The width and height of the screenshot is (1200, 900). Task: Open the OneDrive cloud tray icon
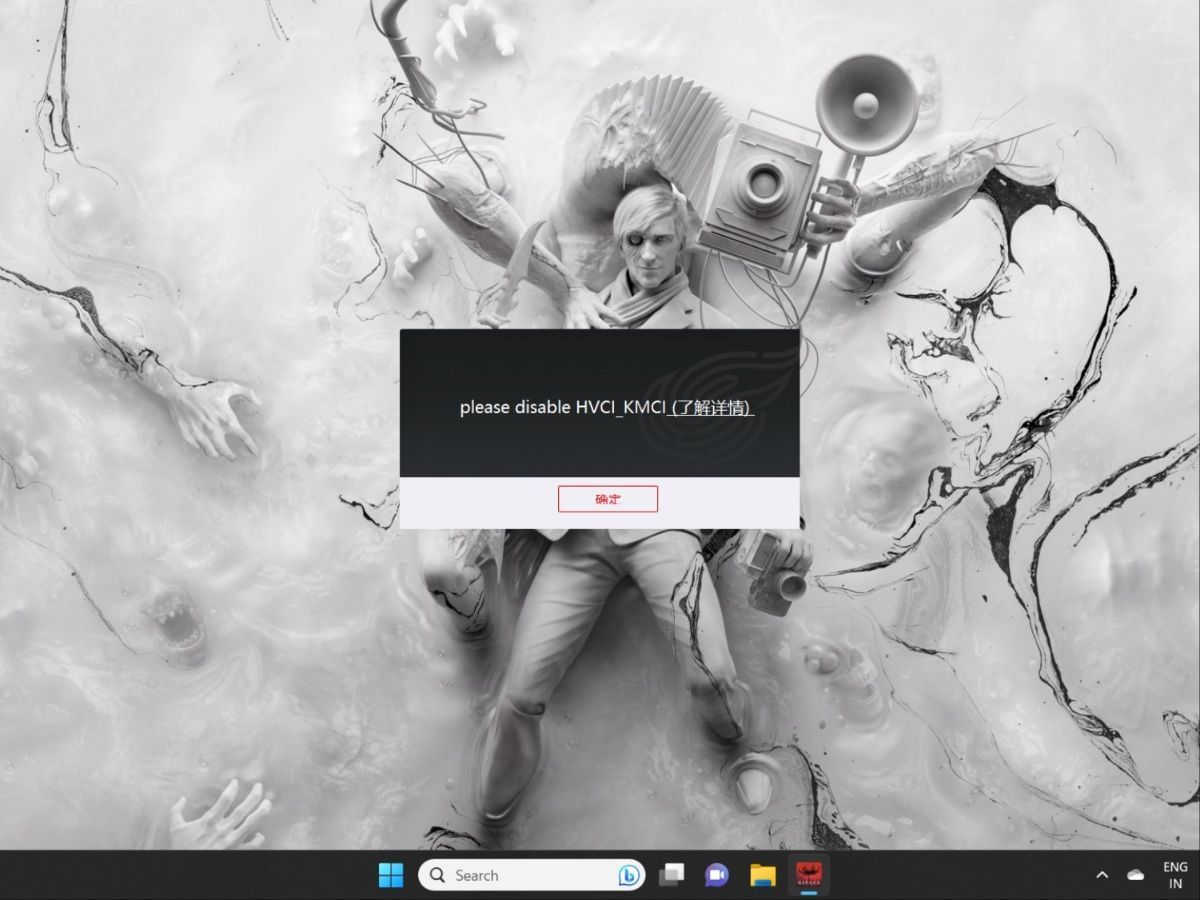[1135, 875]
